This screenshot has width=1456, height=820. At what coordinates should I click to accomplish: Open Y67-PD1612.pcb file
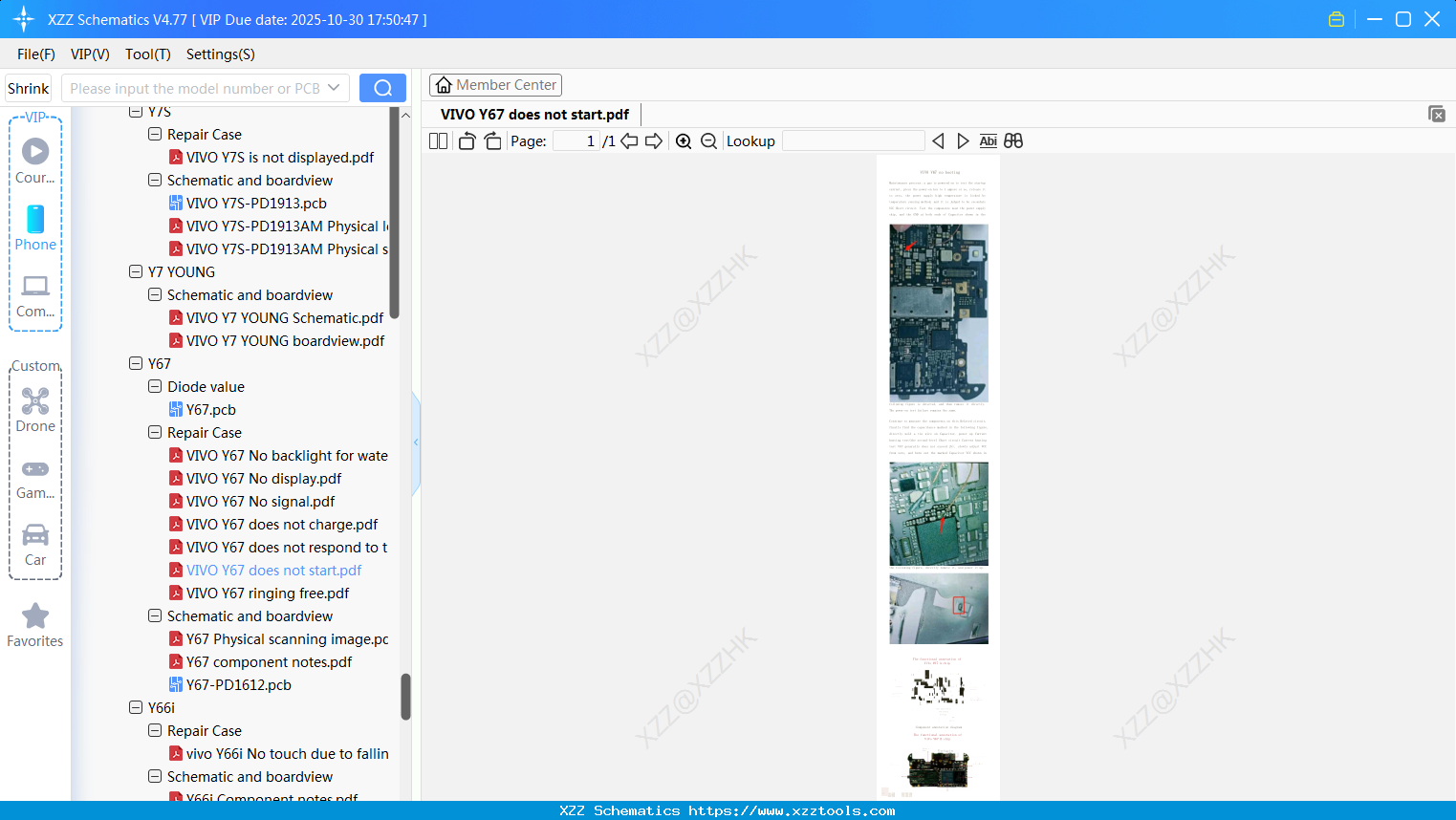pyautogui.click(x=239, y=684)
